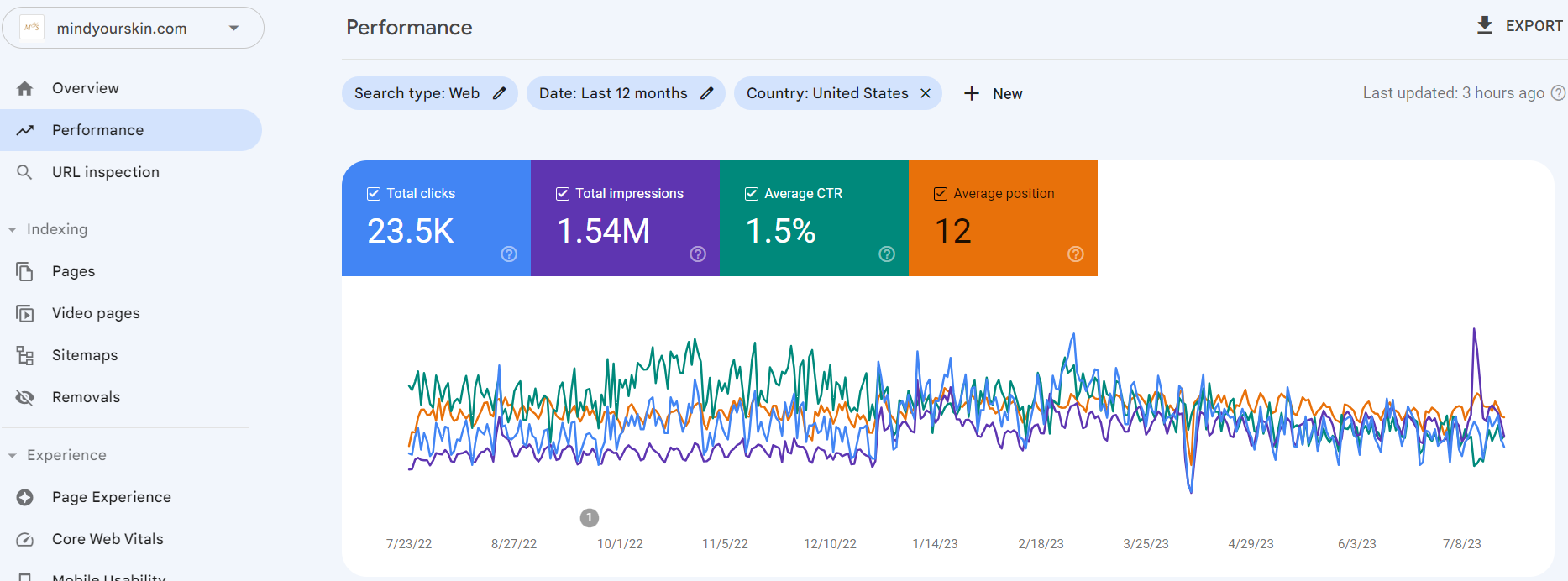Open URL inspection search tool
Image resolution: width=1568 pixels, height=581 pixels.
click(105, 172)
